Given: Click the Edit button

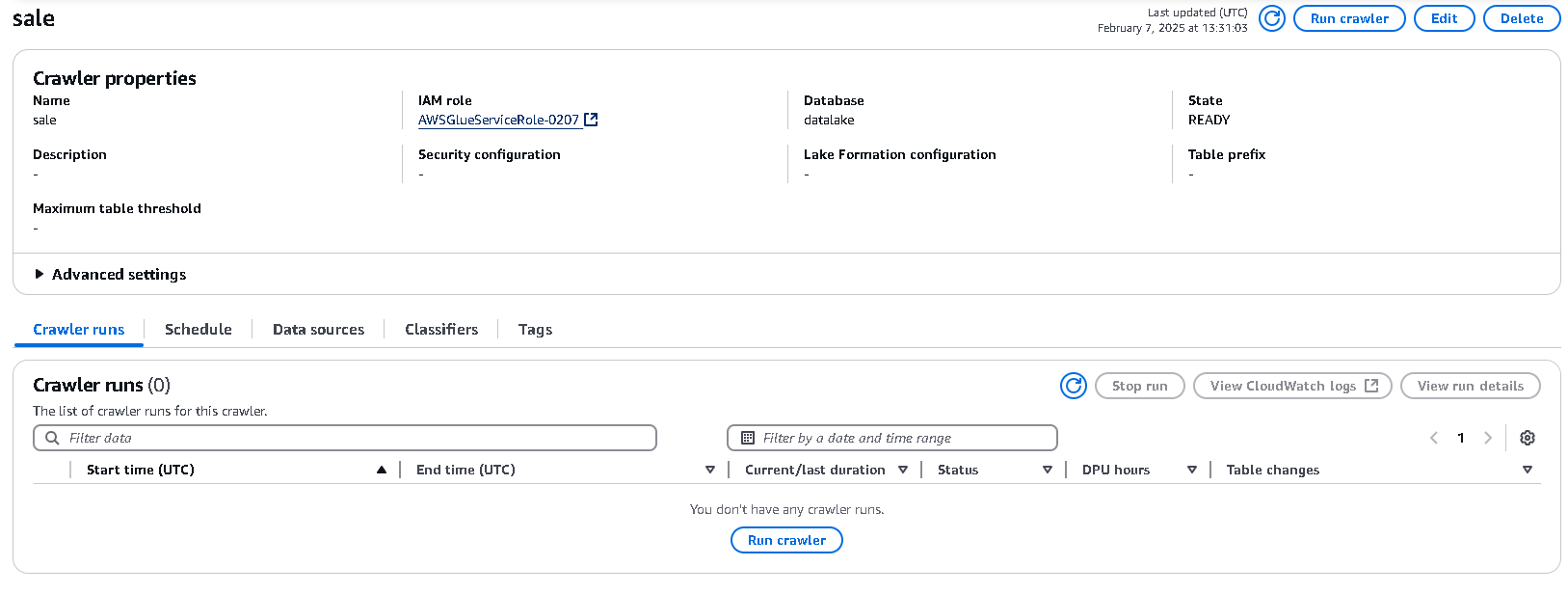Looking at the screenshot, I should 1444,18.
